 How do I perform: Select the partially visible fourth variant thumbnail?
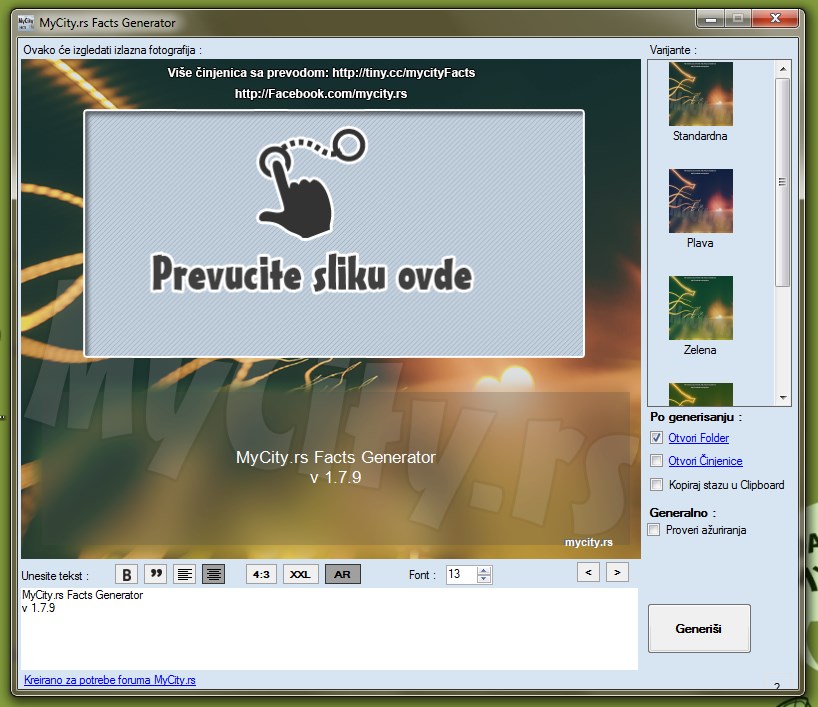coord(701,394)
